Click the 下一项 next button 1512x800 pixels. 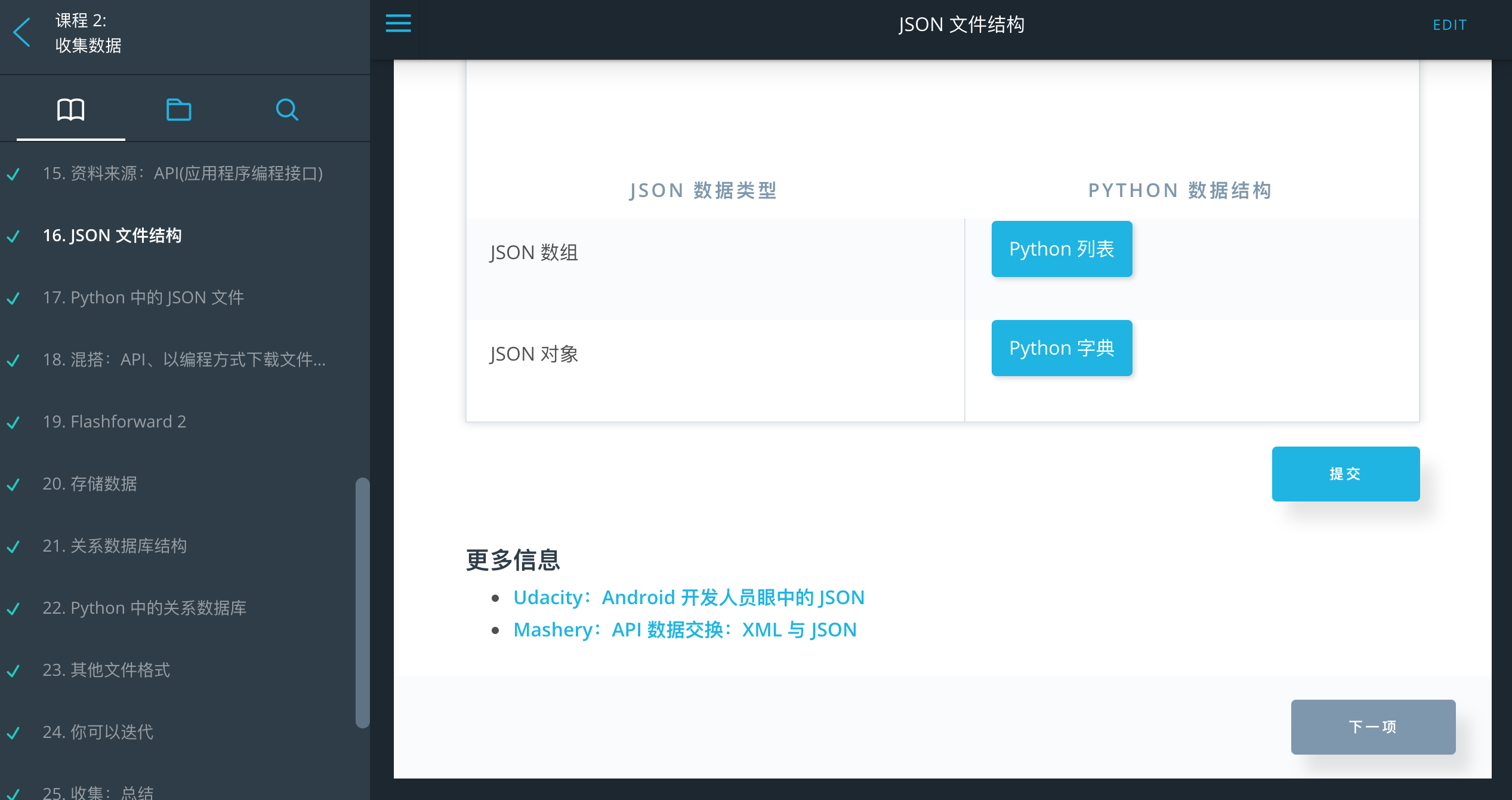click(1373, 727)
